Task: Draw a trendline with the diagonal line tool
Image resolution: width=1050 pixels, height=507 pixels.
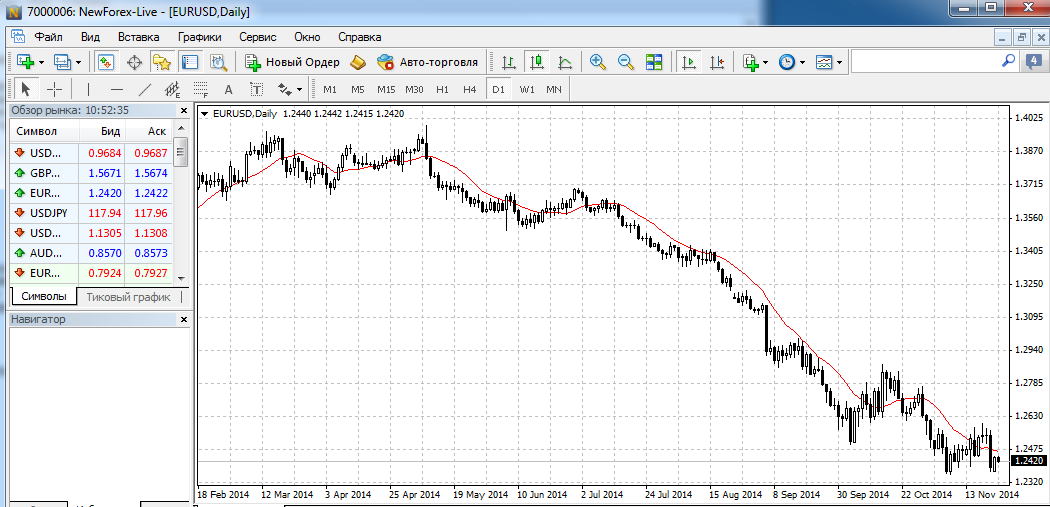Action: tap(144, 89)
